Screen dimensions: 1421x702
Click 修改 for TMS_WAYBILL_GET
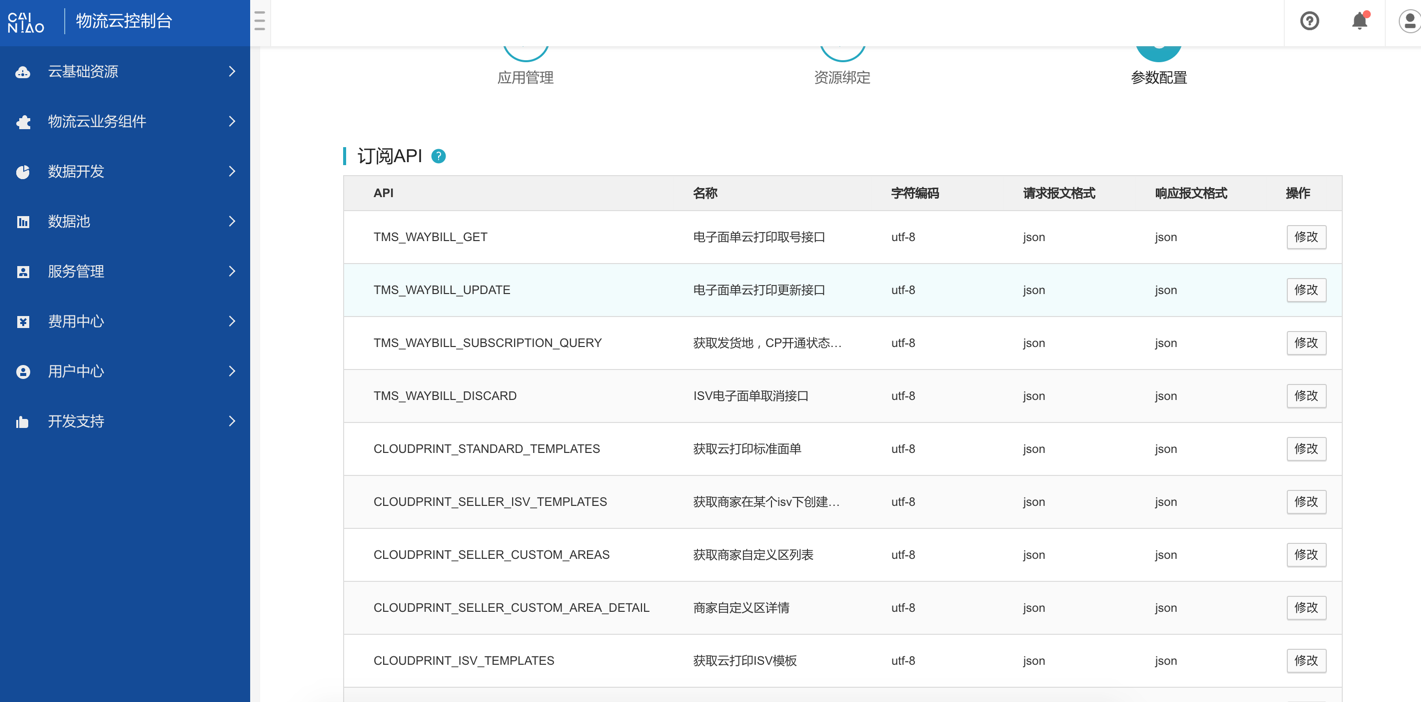point(1306,237)
